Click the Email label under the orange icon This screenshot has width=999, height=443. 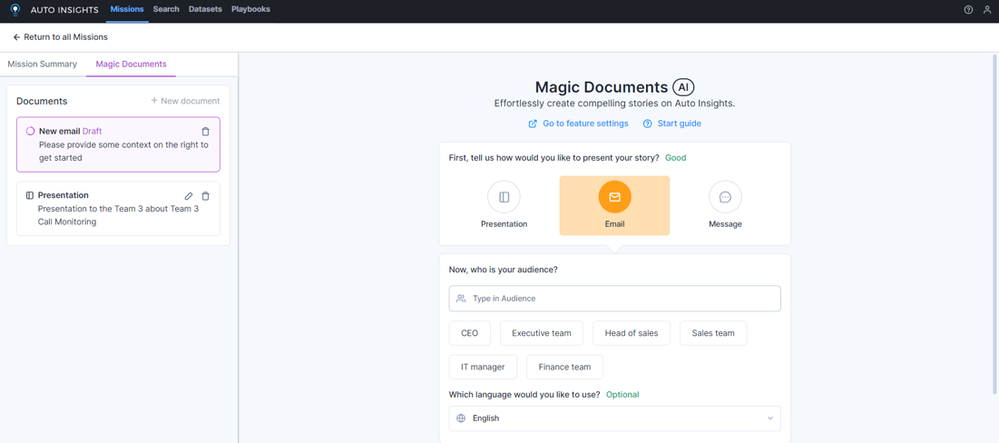614,224
